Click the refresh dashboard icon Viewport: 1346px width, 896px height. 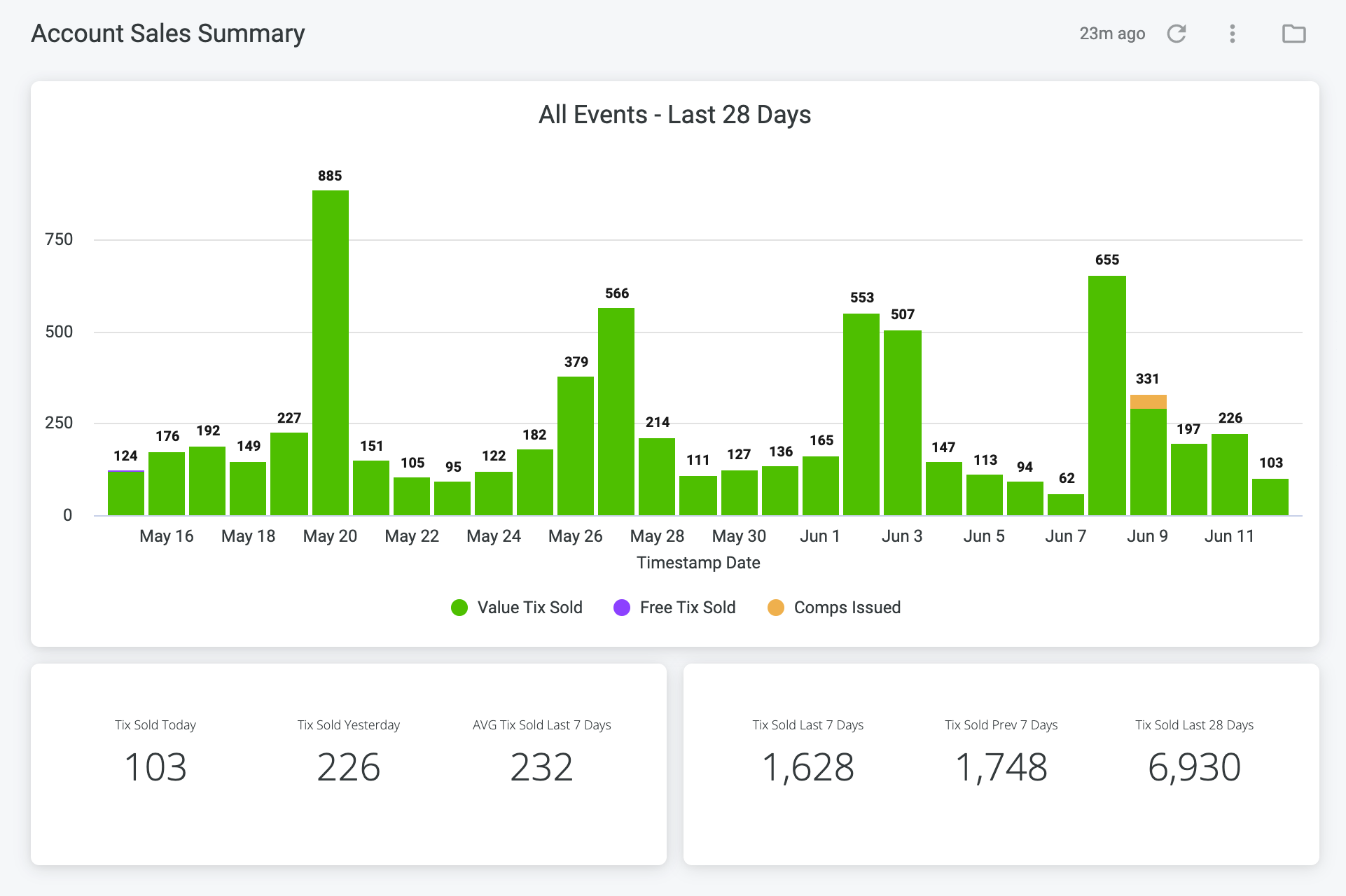1177,34
